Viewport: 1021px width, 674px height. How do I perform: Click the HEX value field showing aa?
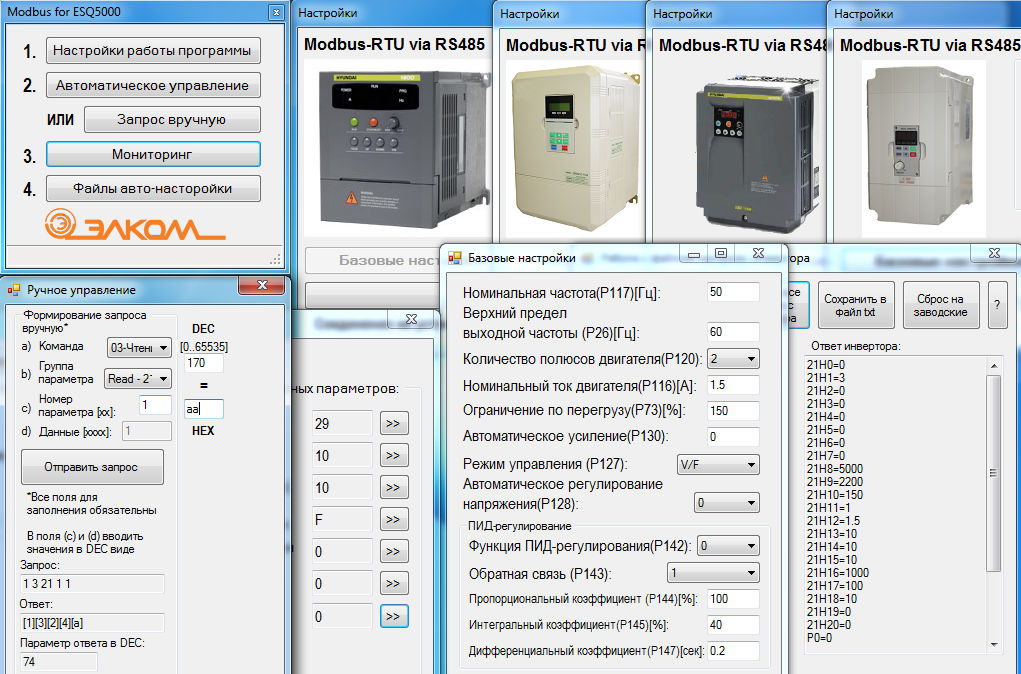(203, 409)
